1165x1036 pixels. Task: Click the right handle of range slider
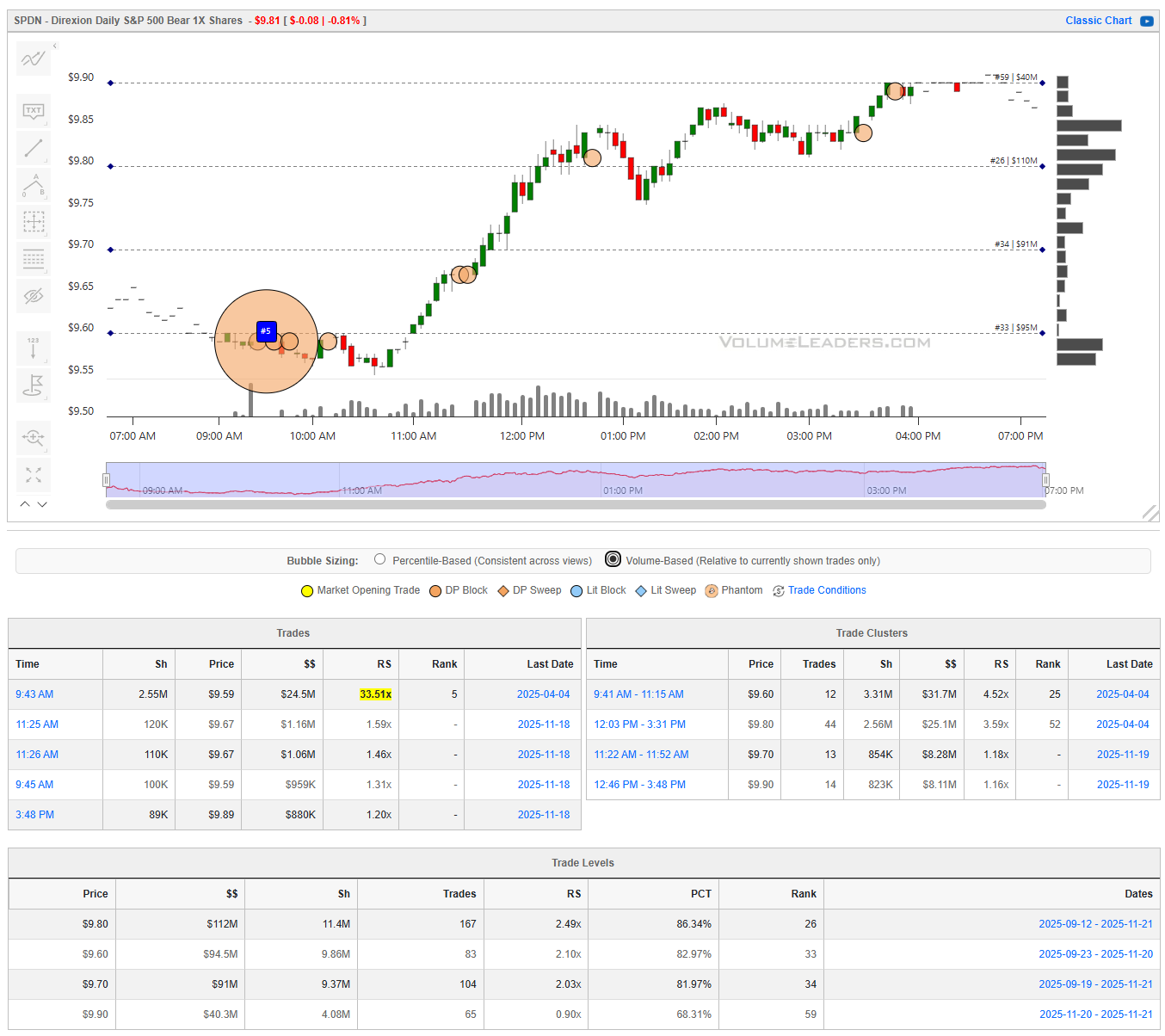click(1045, 480)
